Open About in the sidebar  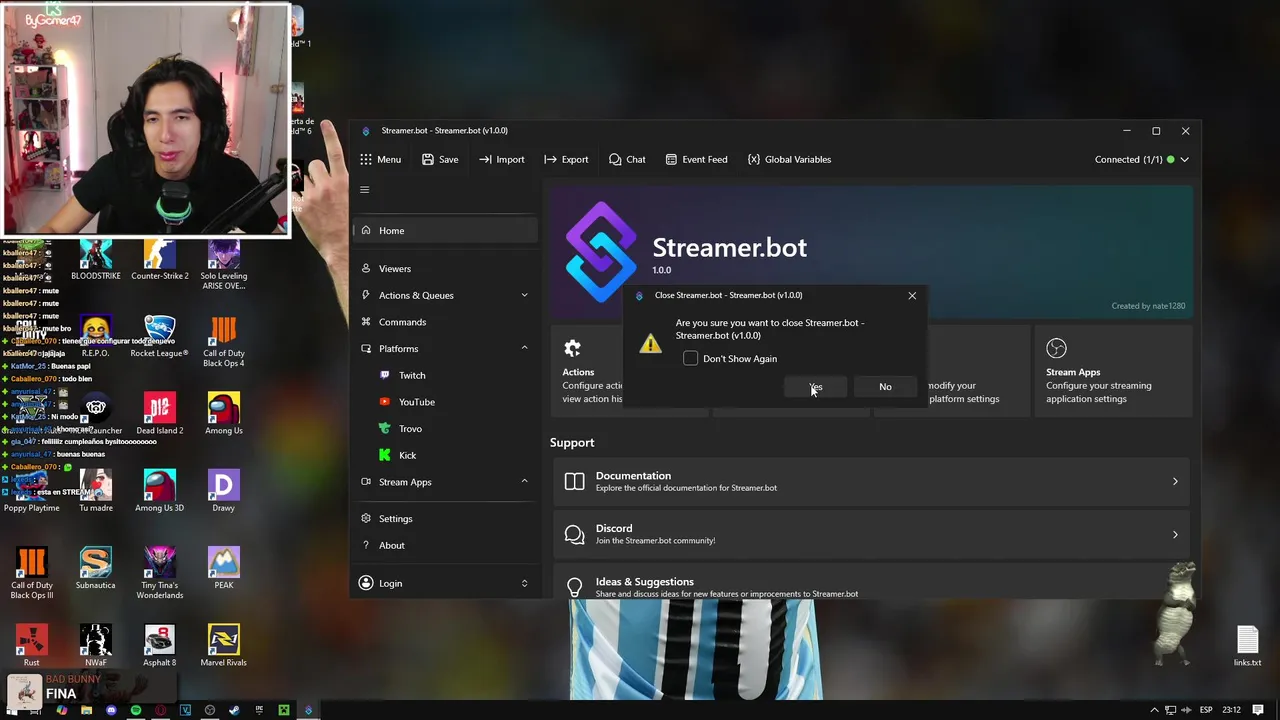tap(445, 545)
